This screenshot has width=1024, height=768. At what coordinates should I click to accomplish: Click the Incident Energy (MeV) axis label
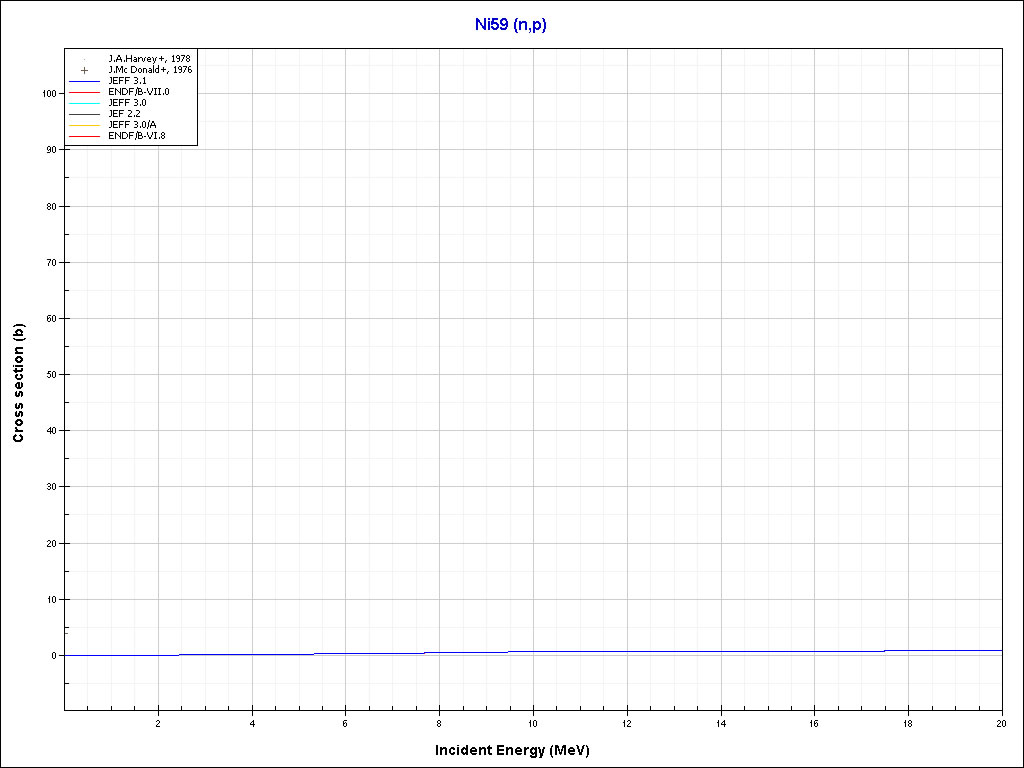[x=519, y=750]
